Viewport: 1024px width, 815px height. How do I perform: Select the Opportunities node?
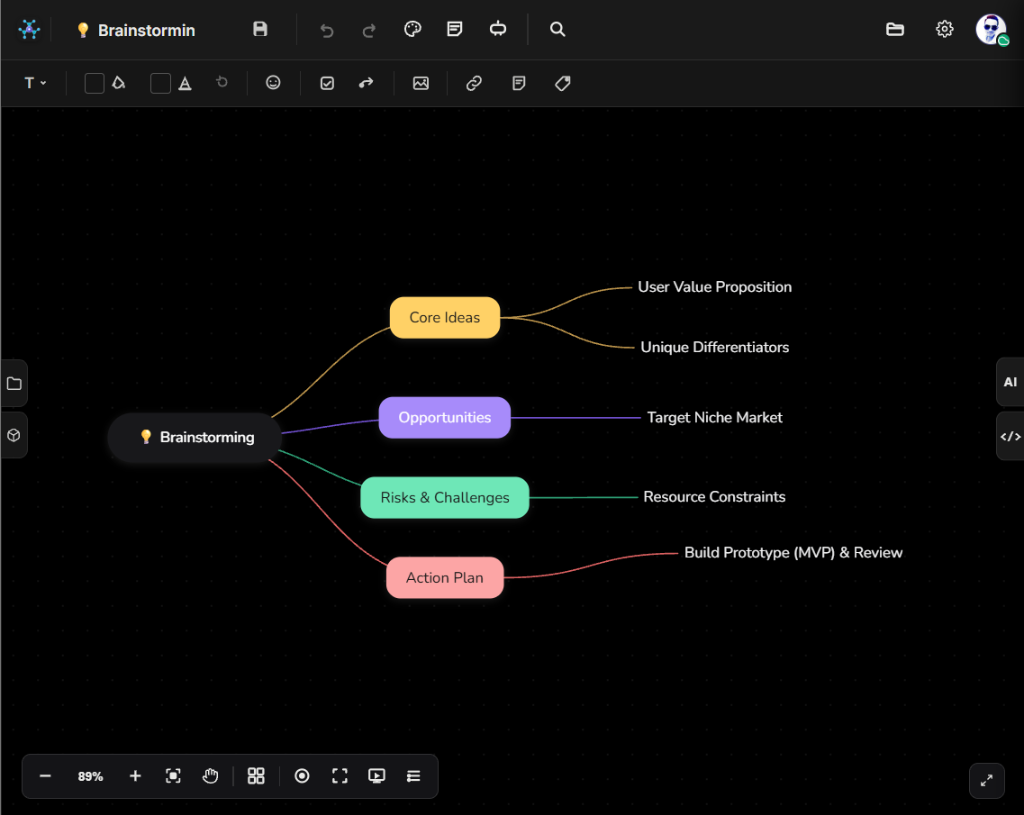tap(445, 417)
